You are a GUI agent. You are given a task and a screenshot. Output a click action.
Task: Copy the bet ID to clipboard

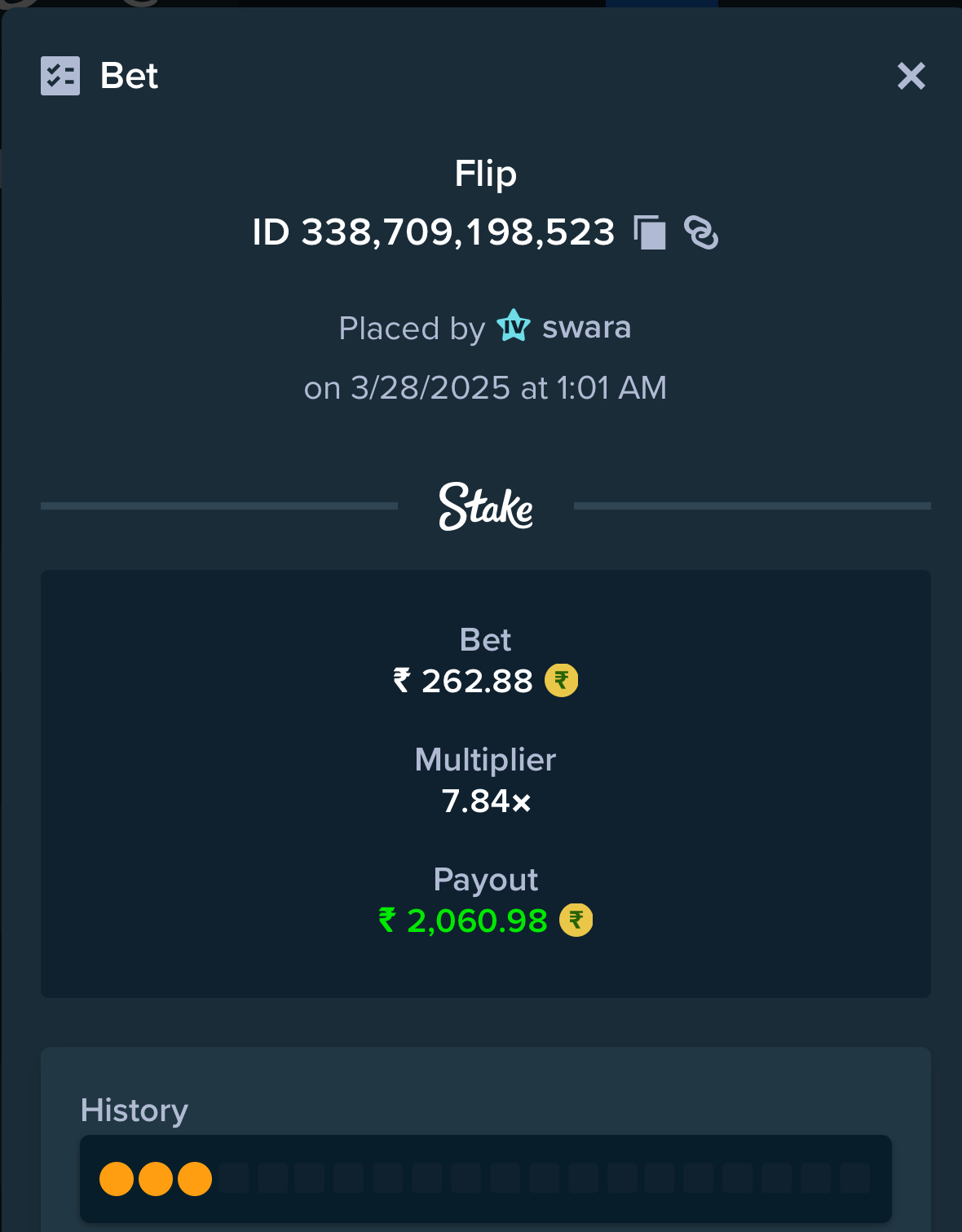[x=650, y=232]
